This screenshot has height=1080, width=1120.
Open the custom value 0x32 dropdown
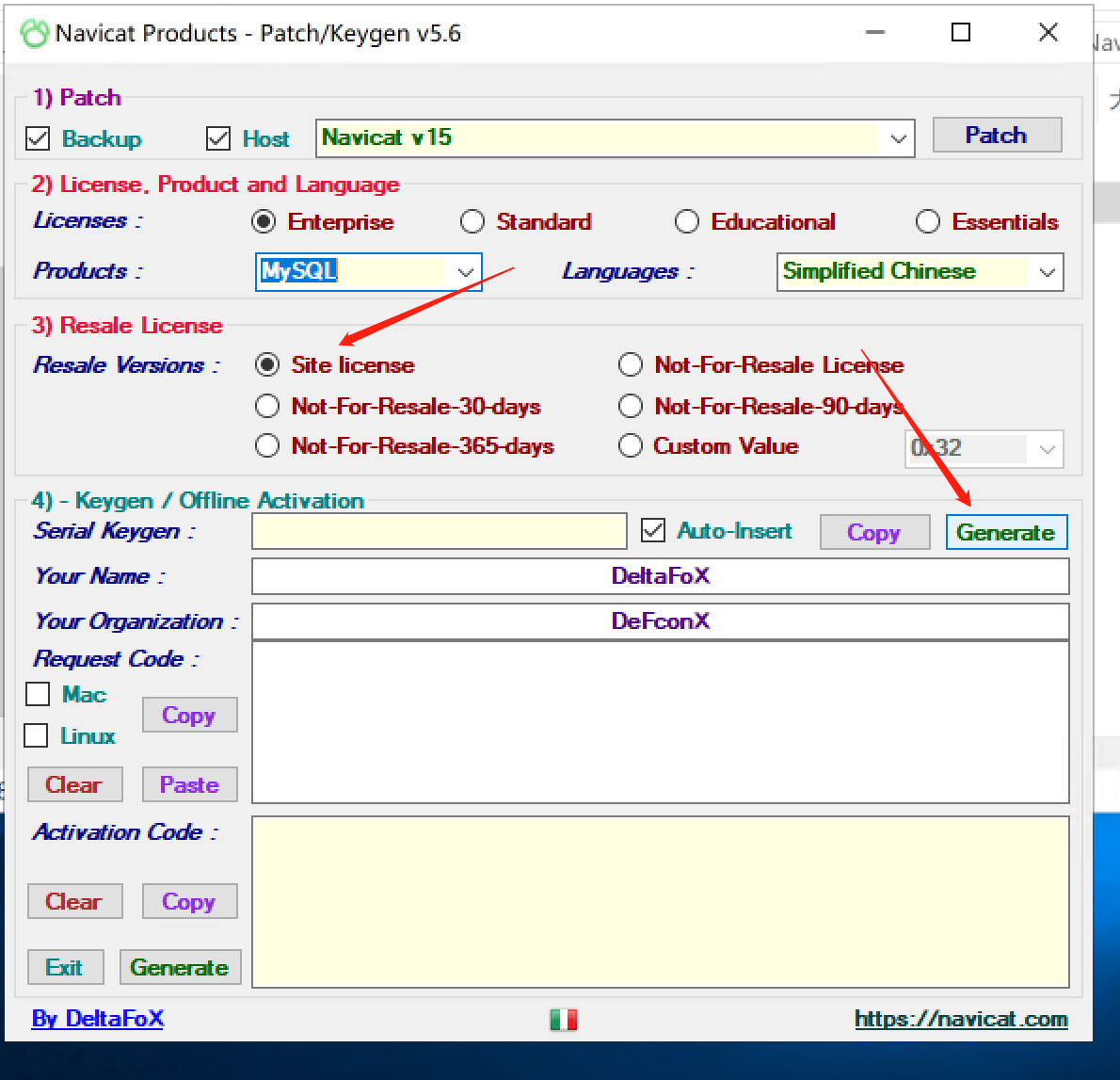click(x=1048, y=449)
